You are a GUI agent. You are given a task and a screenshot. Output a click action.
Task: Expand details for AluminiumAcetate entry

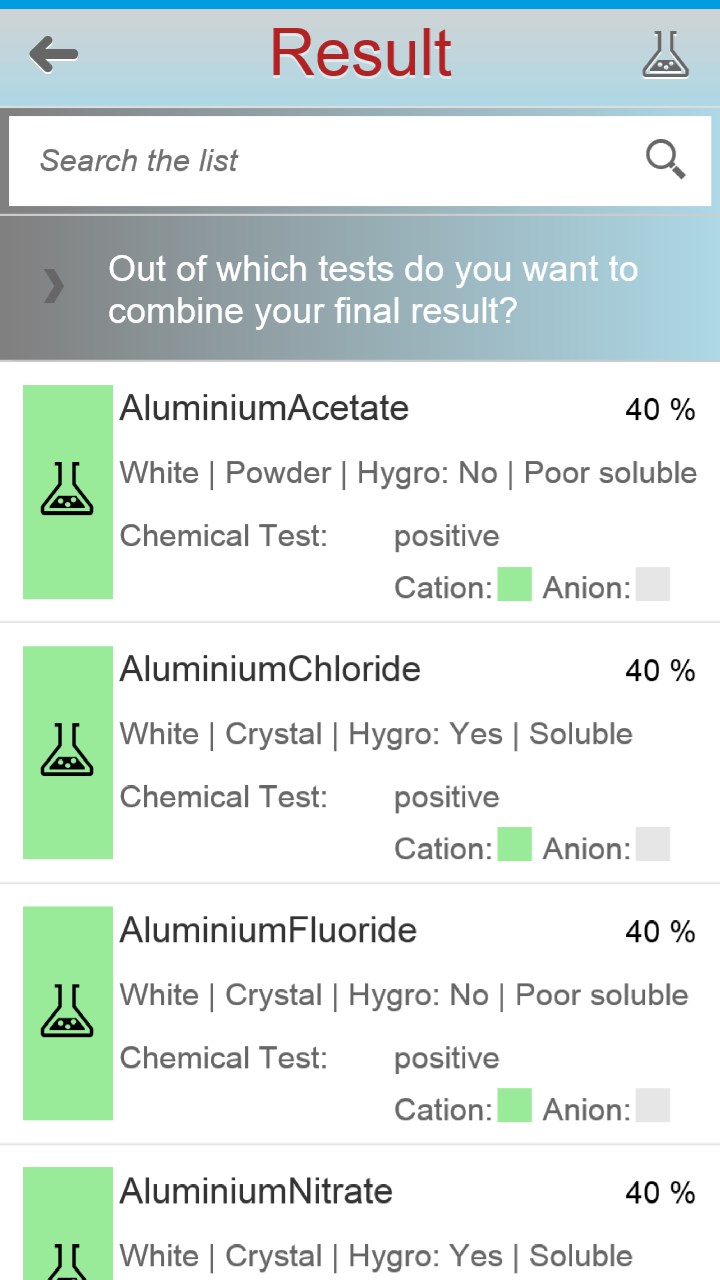pyautogui.click(x=360, y=490)
